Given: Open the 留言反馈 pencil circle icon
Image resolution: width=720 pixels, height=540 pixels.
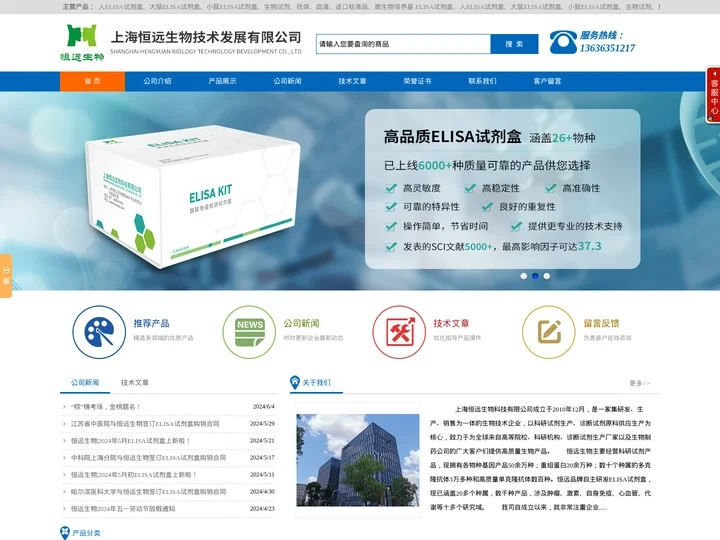Looking at the screenshot, I should pyautogui.click(x=549, y=332).
